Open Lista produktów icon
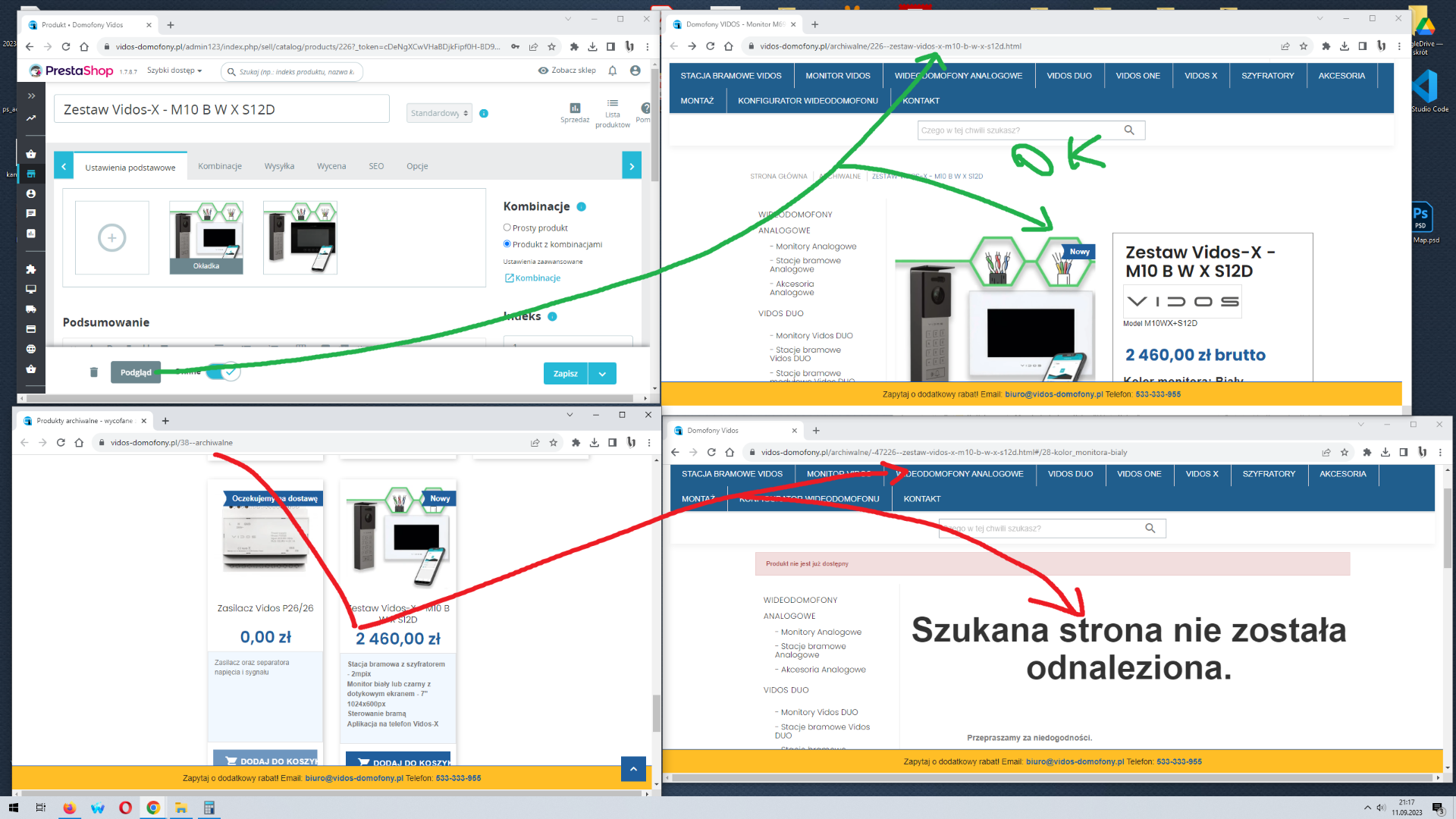Image resolution: width=1456 pixels, height=819 pixels. 613,104
